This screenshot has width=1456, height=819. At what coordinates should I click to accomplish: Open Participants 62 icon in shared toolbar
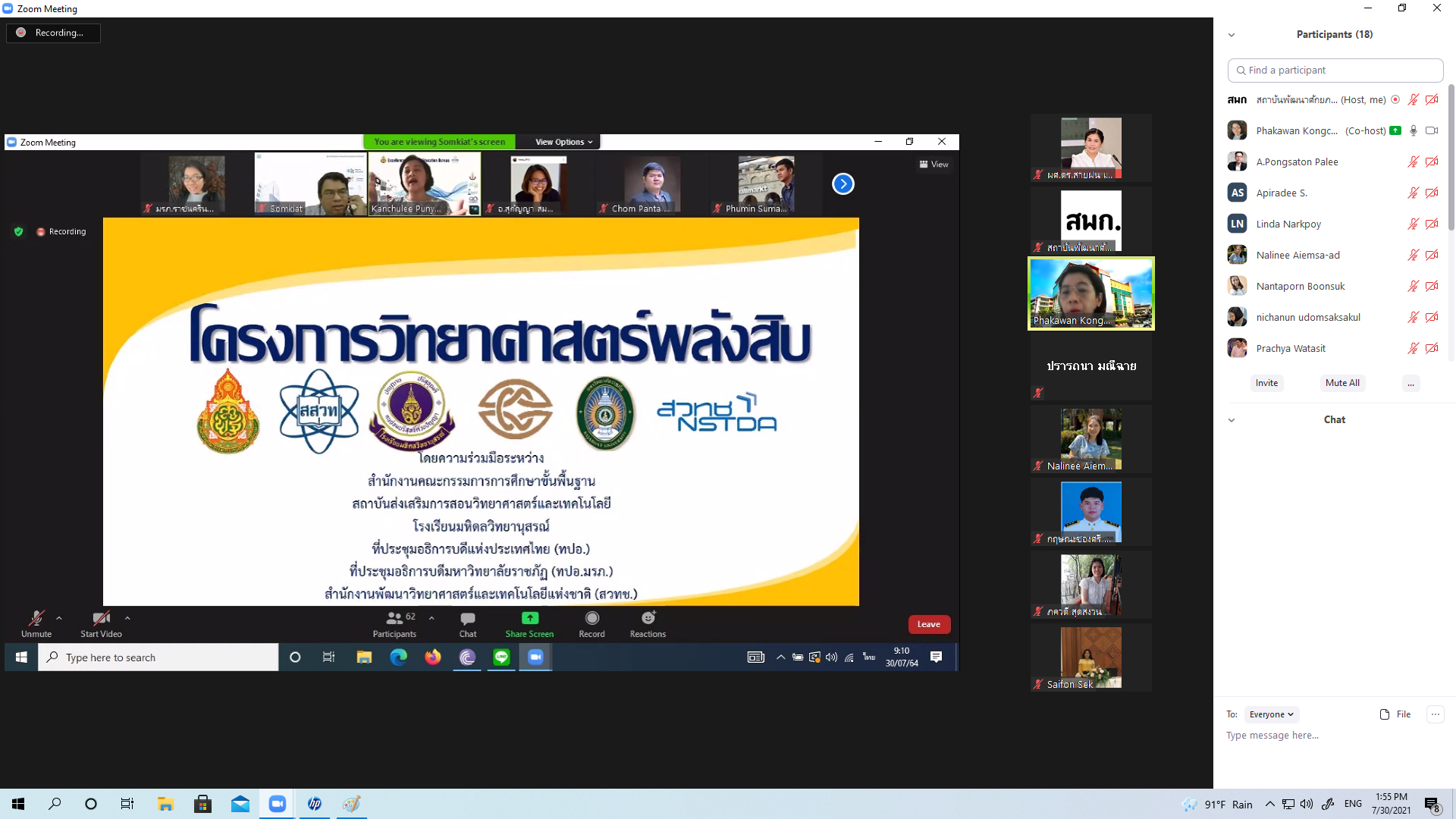(x=394, y=618)
